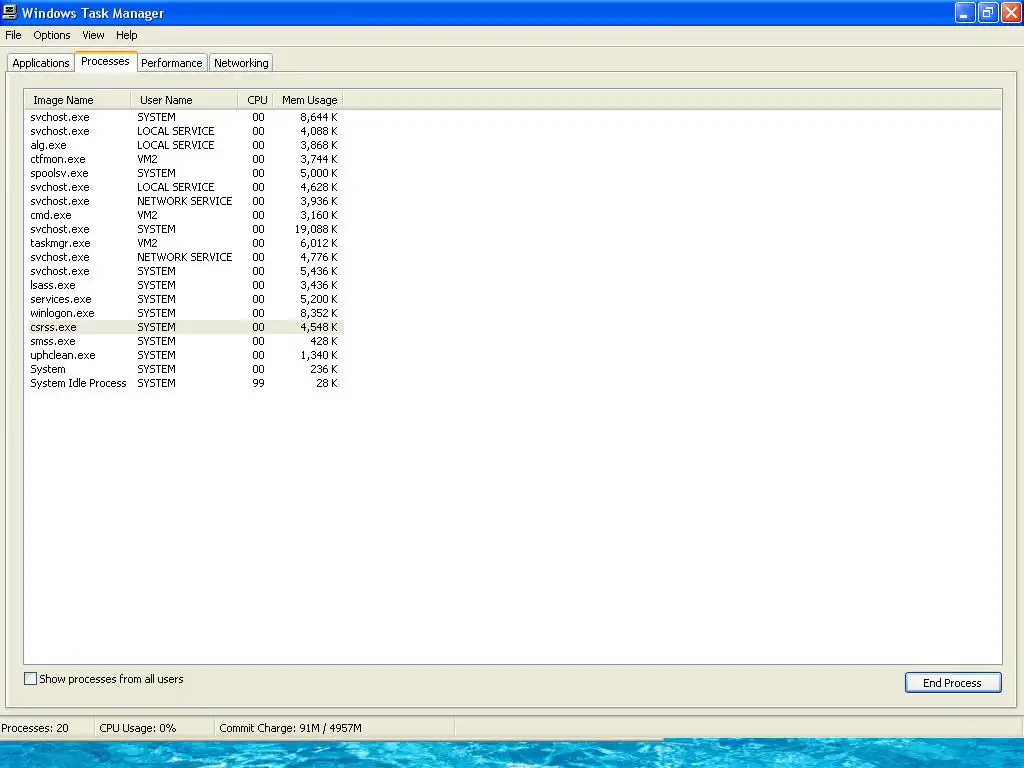This screenshot has width=1024, height=768.
Task: Switch to the Performance tab
Action: pyautogui.click(x=172, y=63)
